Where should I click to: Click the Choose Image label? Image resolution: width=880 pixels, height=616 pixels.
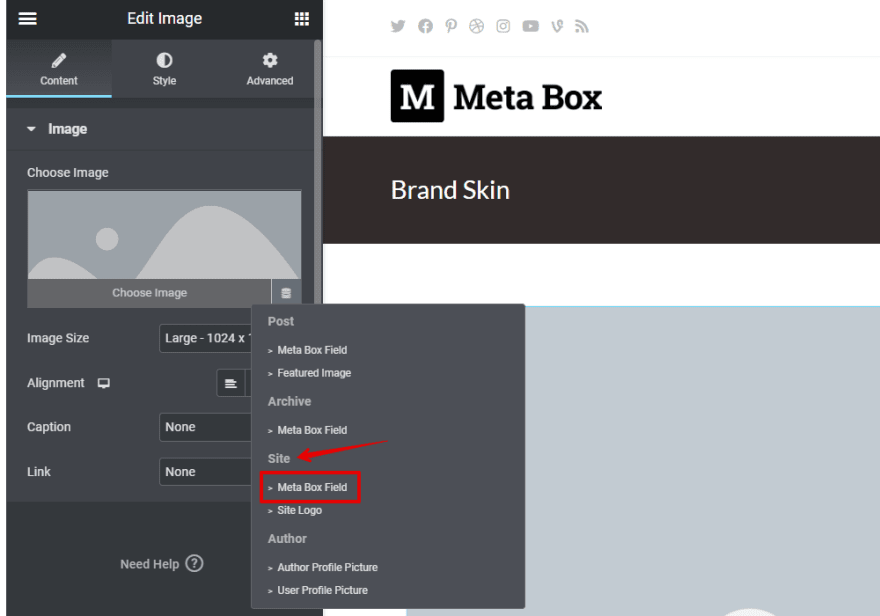click(x=68, y=173)
